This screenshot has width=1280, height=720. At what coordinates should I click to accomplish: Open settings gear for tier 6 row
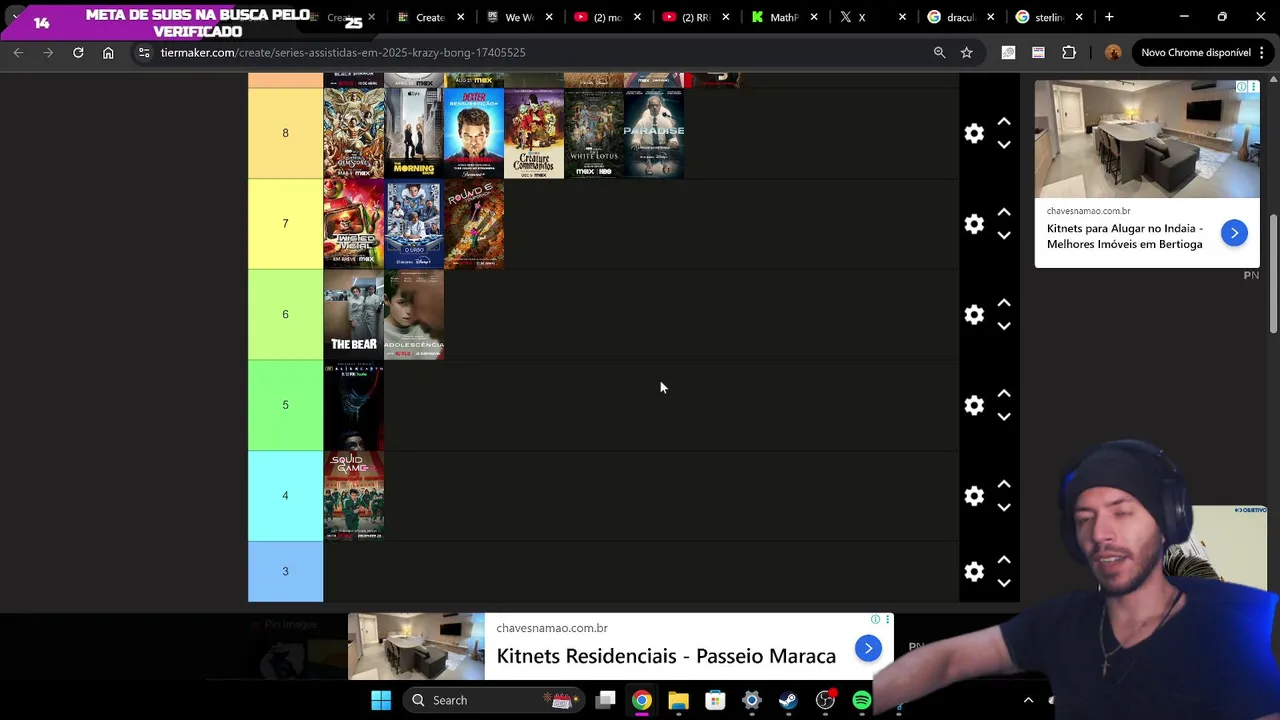pos(974,314)
